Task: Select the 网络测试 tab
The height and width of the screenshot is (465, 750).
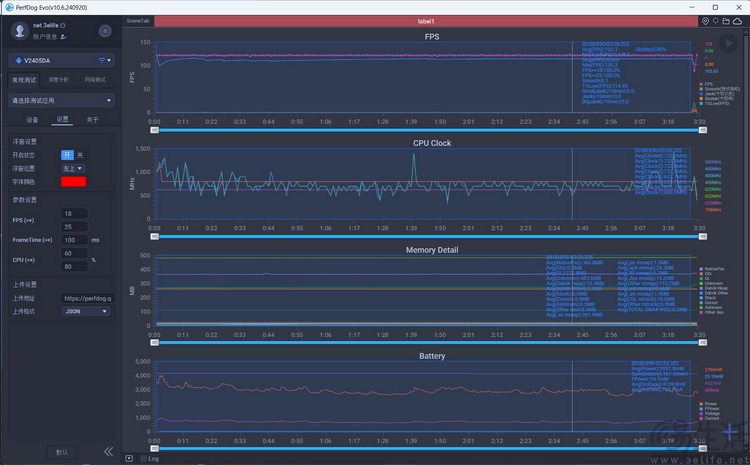Action: 95,80
